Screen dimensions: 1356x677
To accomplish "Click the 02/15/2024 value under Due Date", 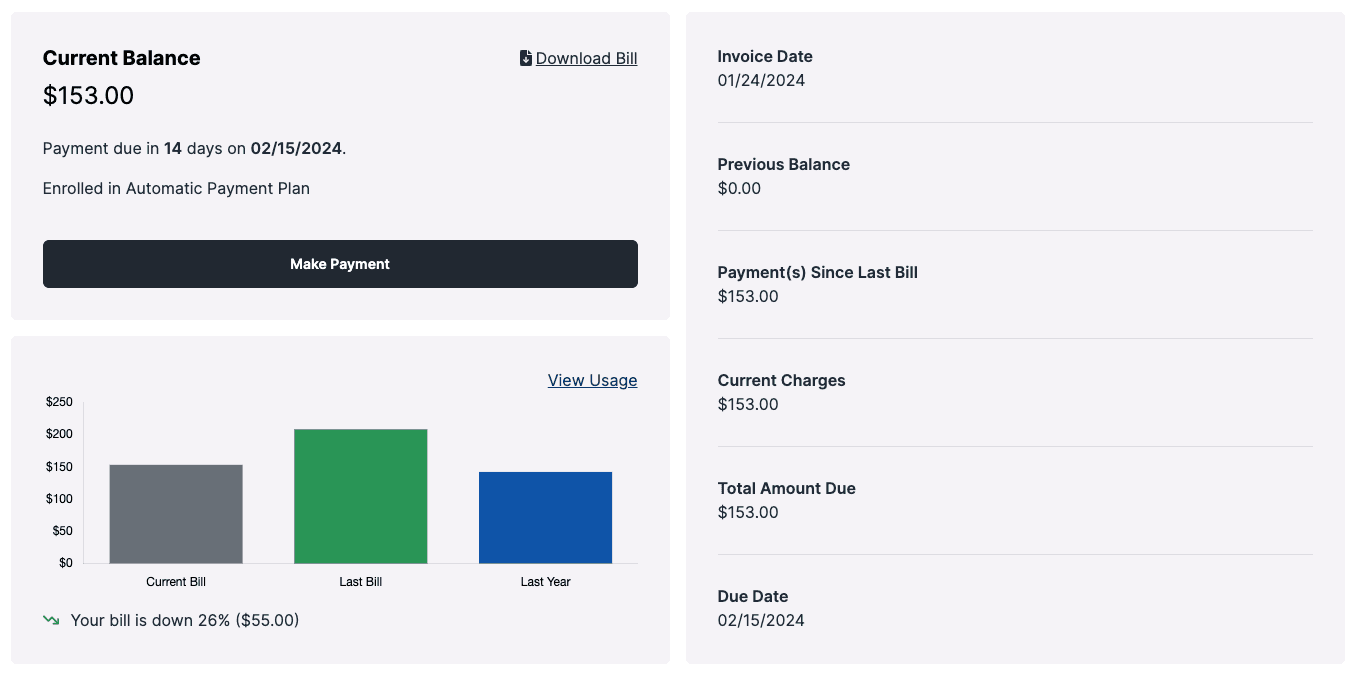I will tap(761, 620).
